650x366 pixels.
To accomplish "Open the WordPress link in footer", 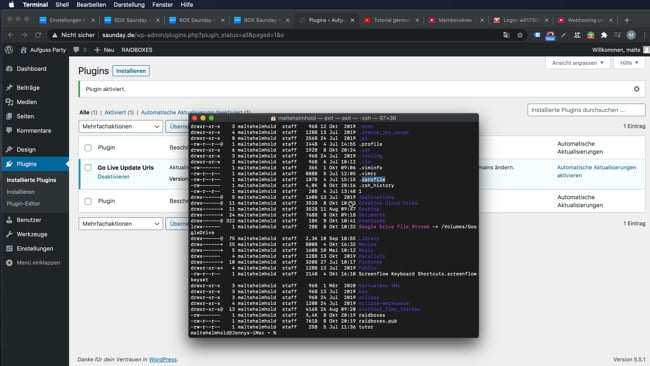I will click(162, 359).
